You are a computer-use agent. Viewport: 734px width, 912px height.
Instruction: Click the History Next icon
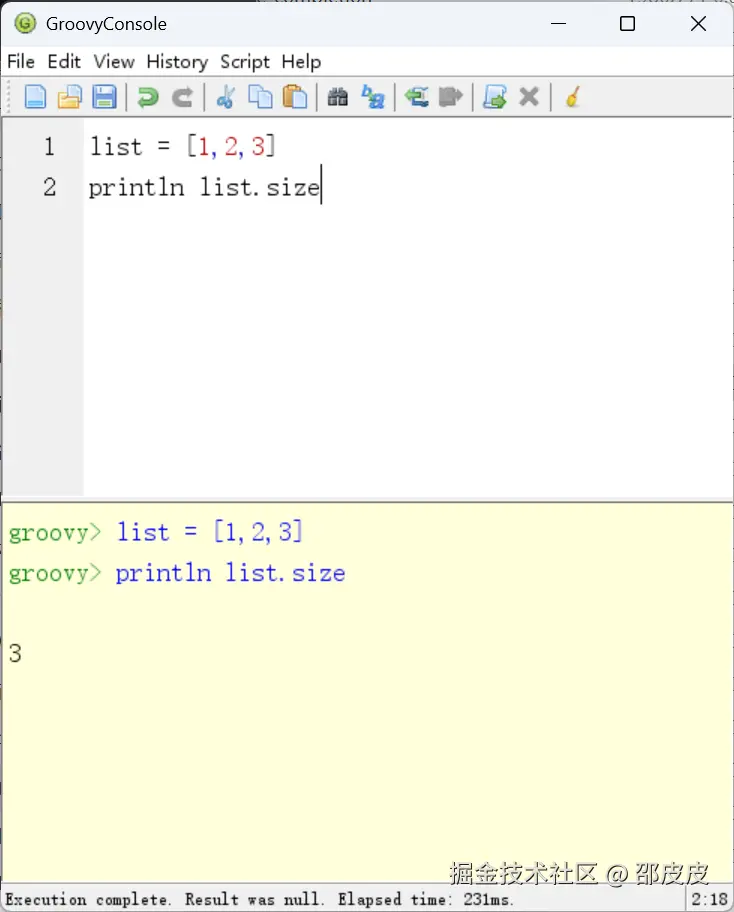[x=451, y=97]
